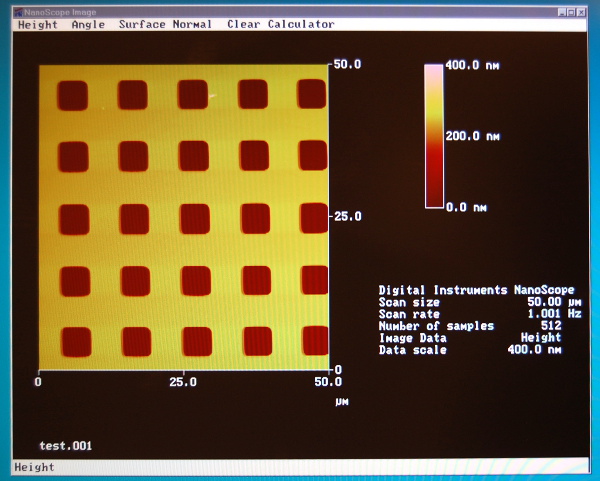Click the height color scale bar
Screen dimensions: 600x481
click(x=434, y=136)
